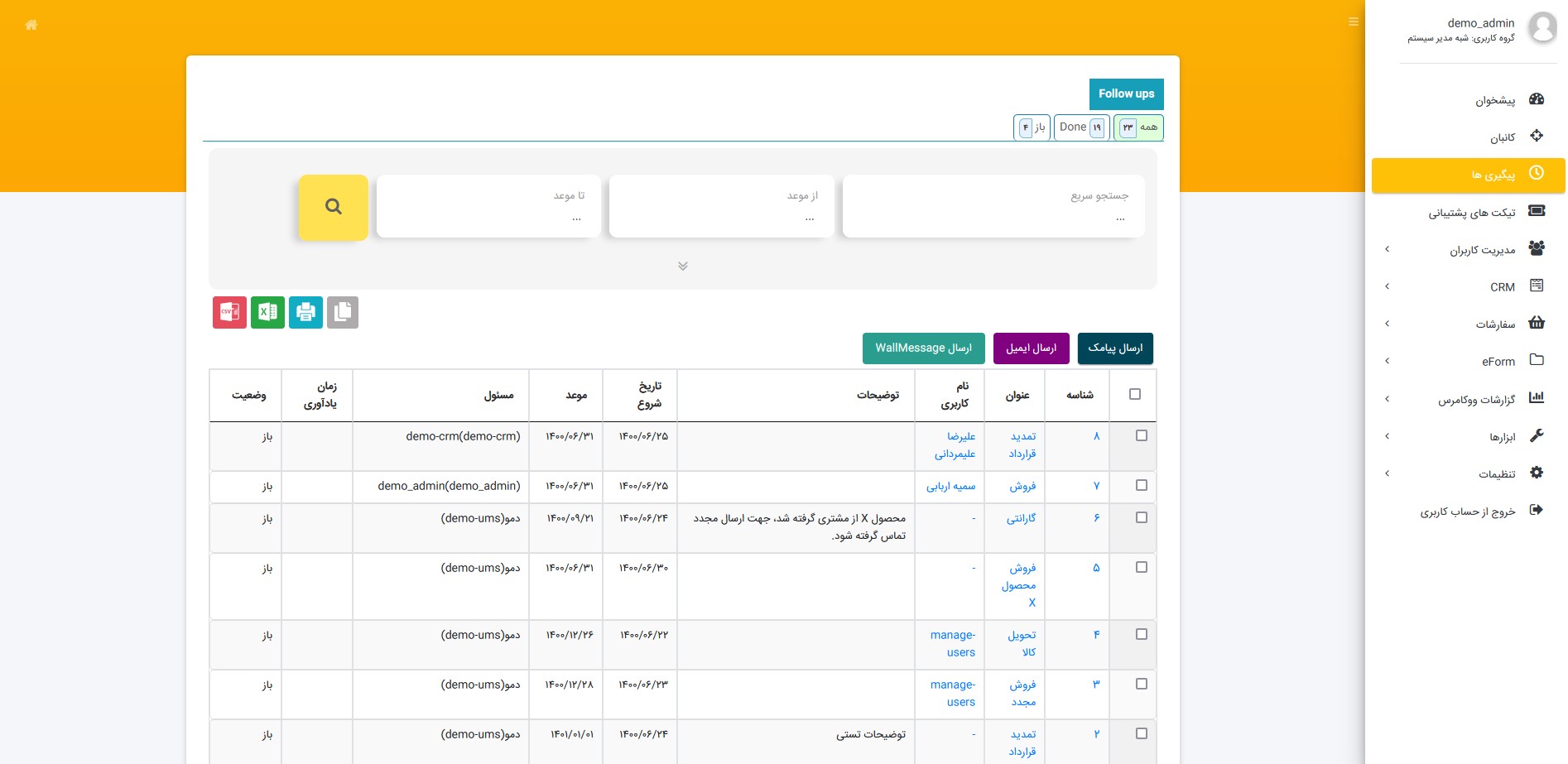The height and width of the screenshot is (764, 1568).
Task: Open تیکت های پشتیبانی in sidebar
Action: tap(1471, 213)
